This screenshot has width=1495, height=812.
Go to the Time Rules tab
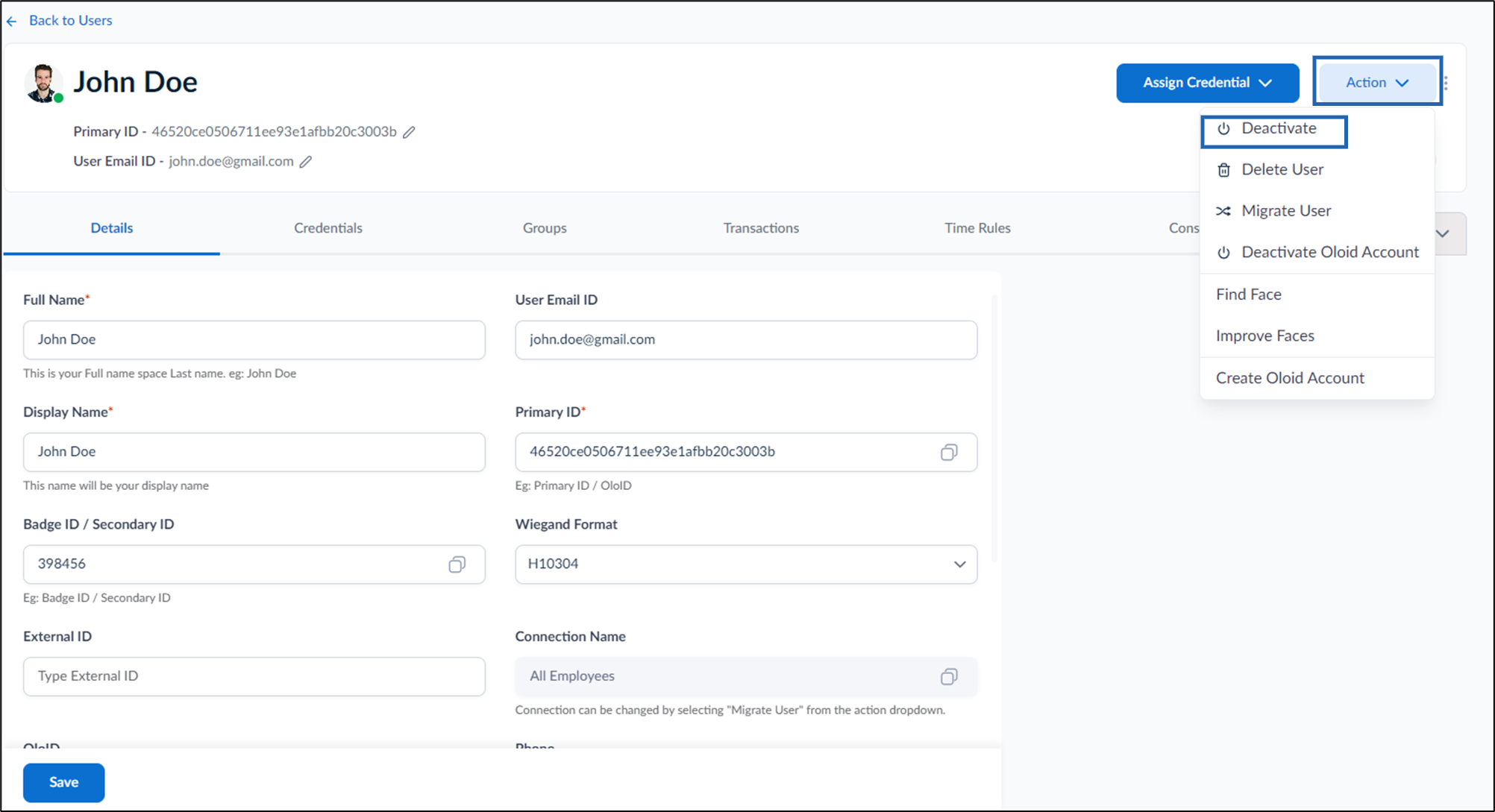click(x=977, y=228)
